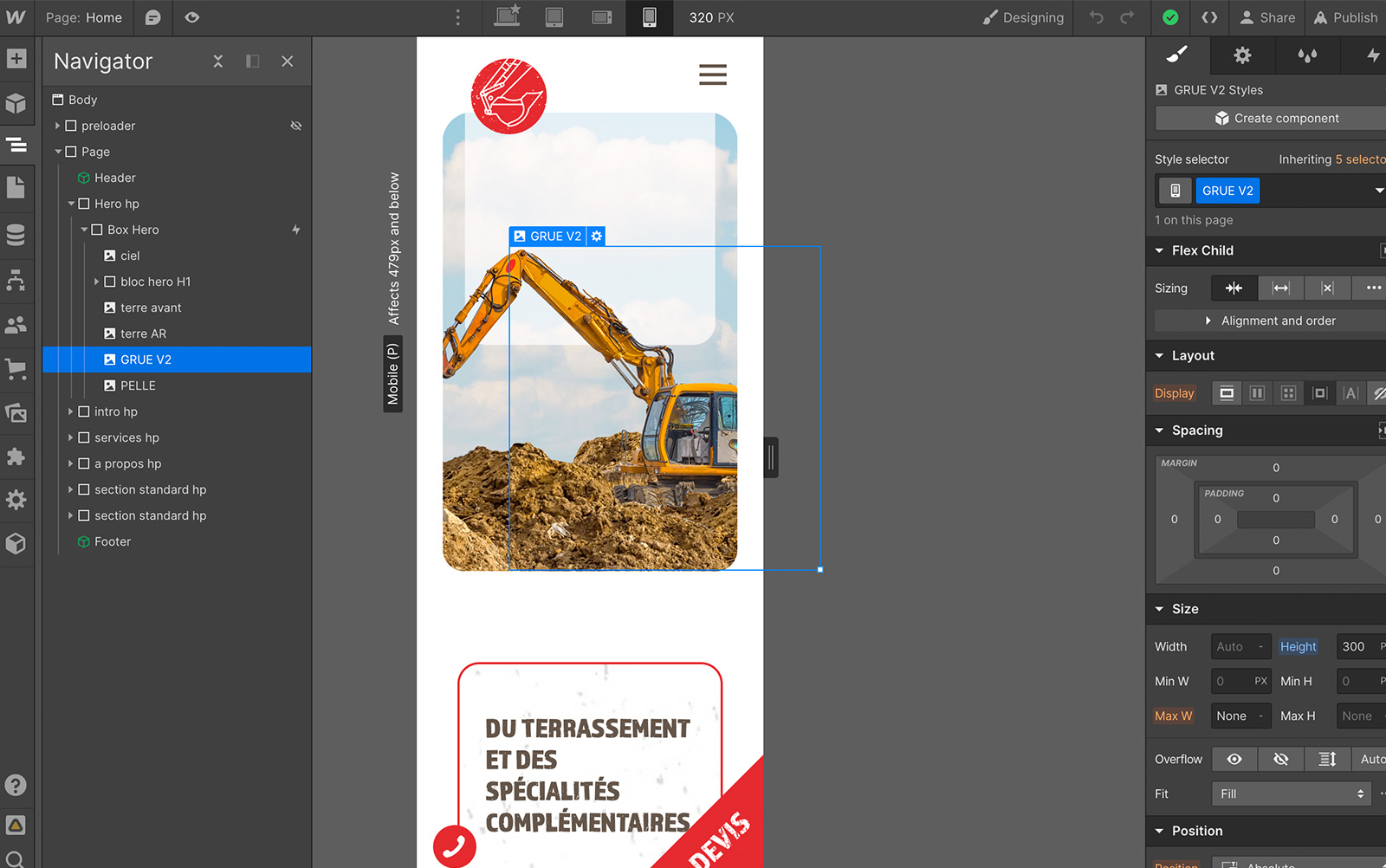
Task: Select Mobile portrait breakpoint
Action: coord(650,17)
